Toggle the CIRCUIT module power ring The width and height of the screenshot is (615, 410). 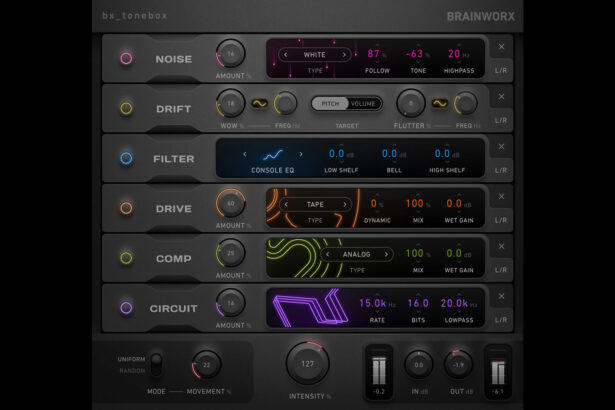(x=126, y=308)
